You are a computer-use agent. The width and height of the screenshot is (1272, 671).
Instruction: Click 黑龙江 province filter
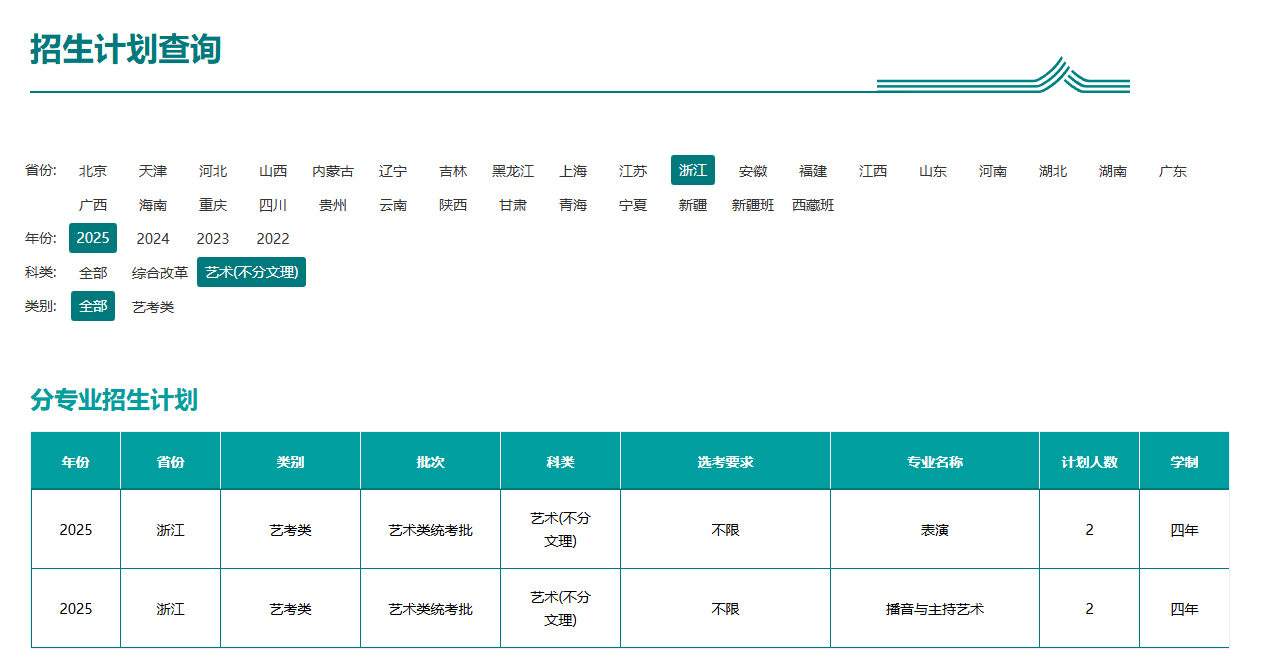pos(513,171)
